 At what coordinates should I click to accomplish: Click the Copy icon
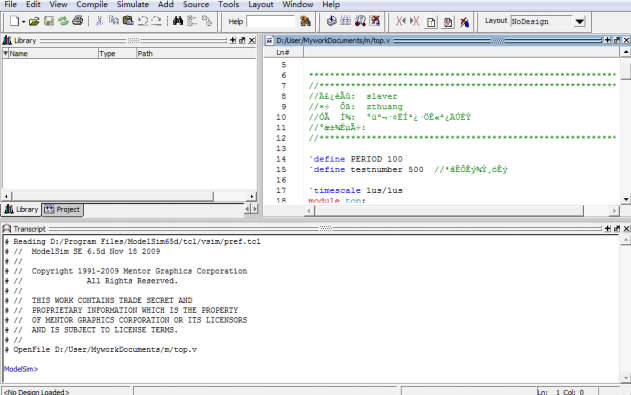click(114, 21)
